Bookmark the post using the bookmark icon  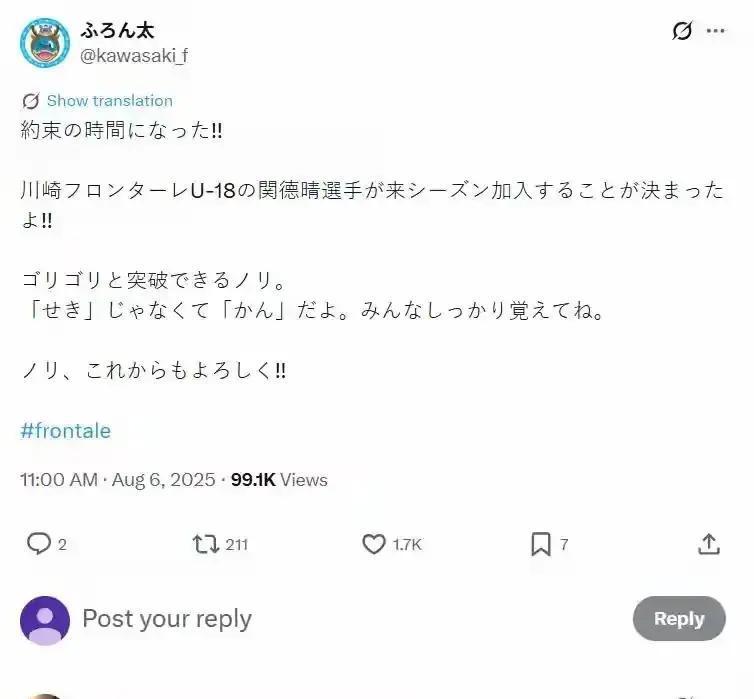coord(540,544)
